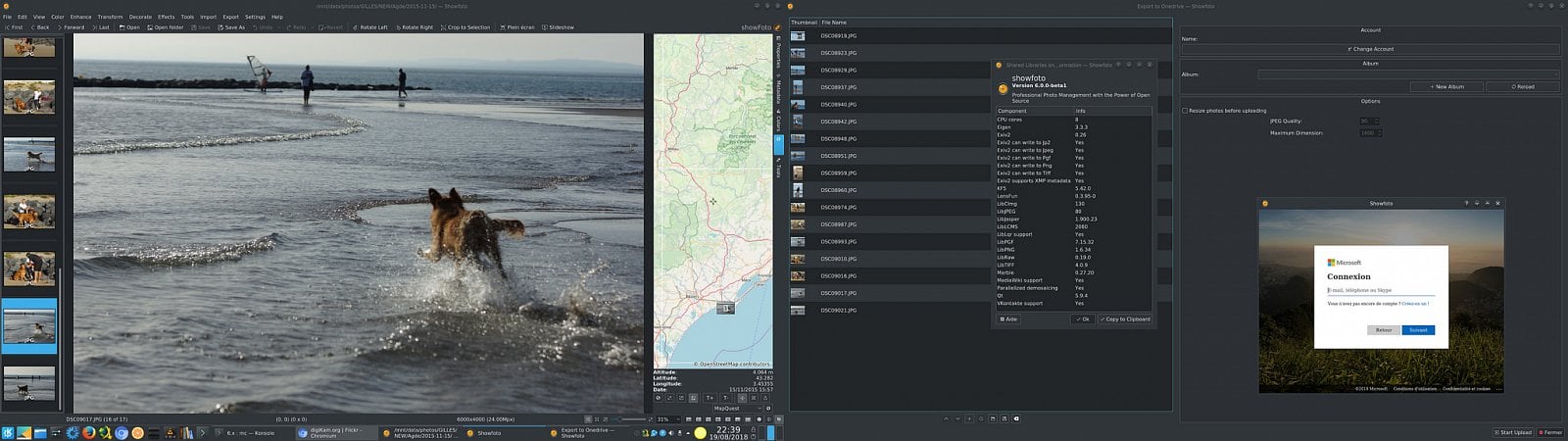Open the Enhance menu
Image resolution: width=1568 pixels, height=441 pixels.
pos(80,17)
